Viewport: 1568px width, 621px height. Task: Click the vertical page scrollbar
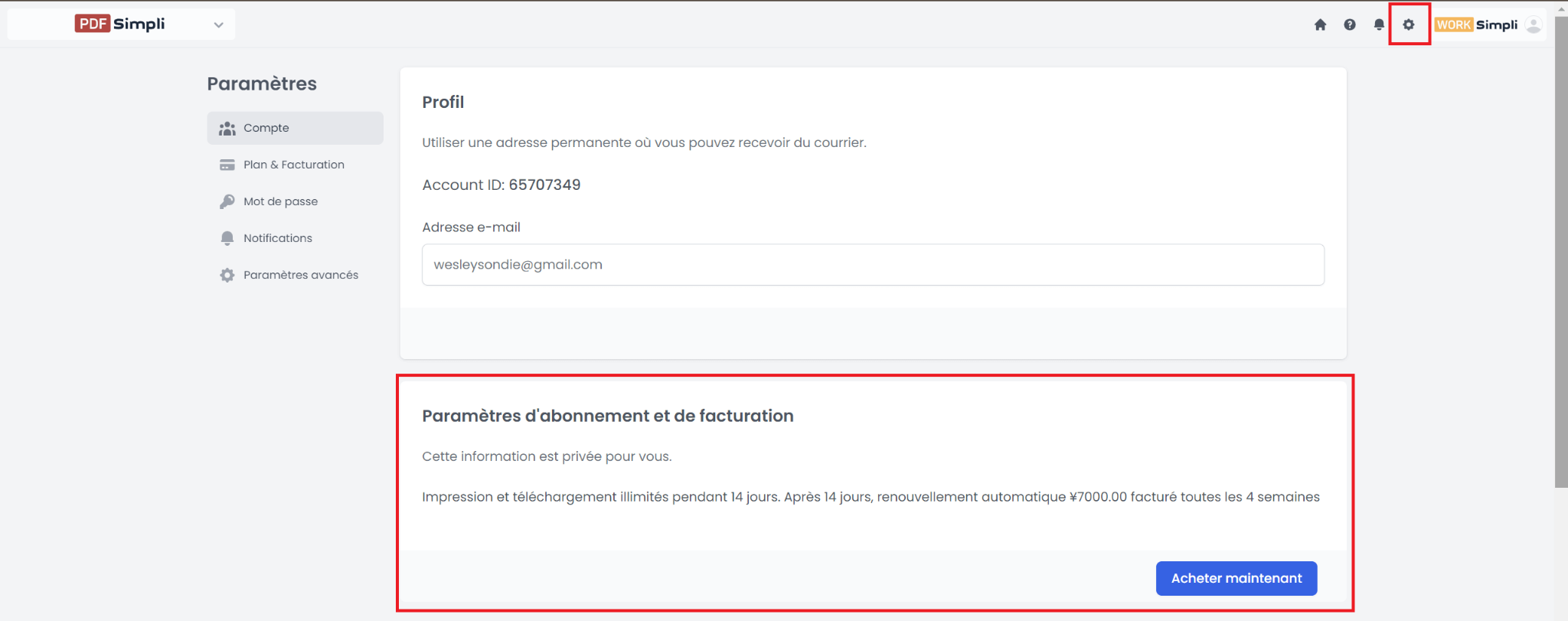pos(1561,253)
